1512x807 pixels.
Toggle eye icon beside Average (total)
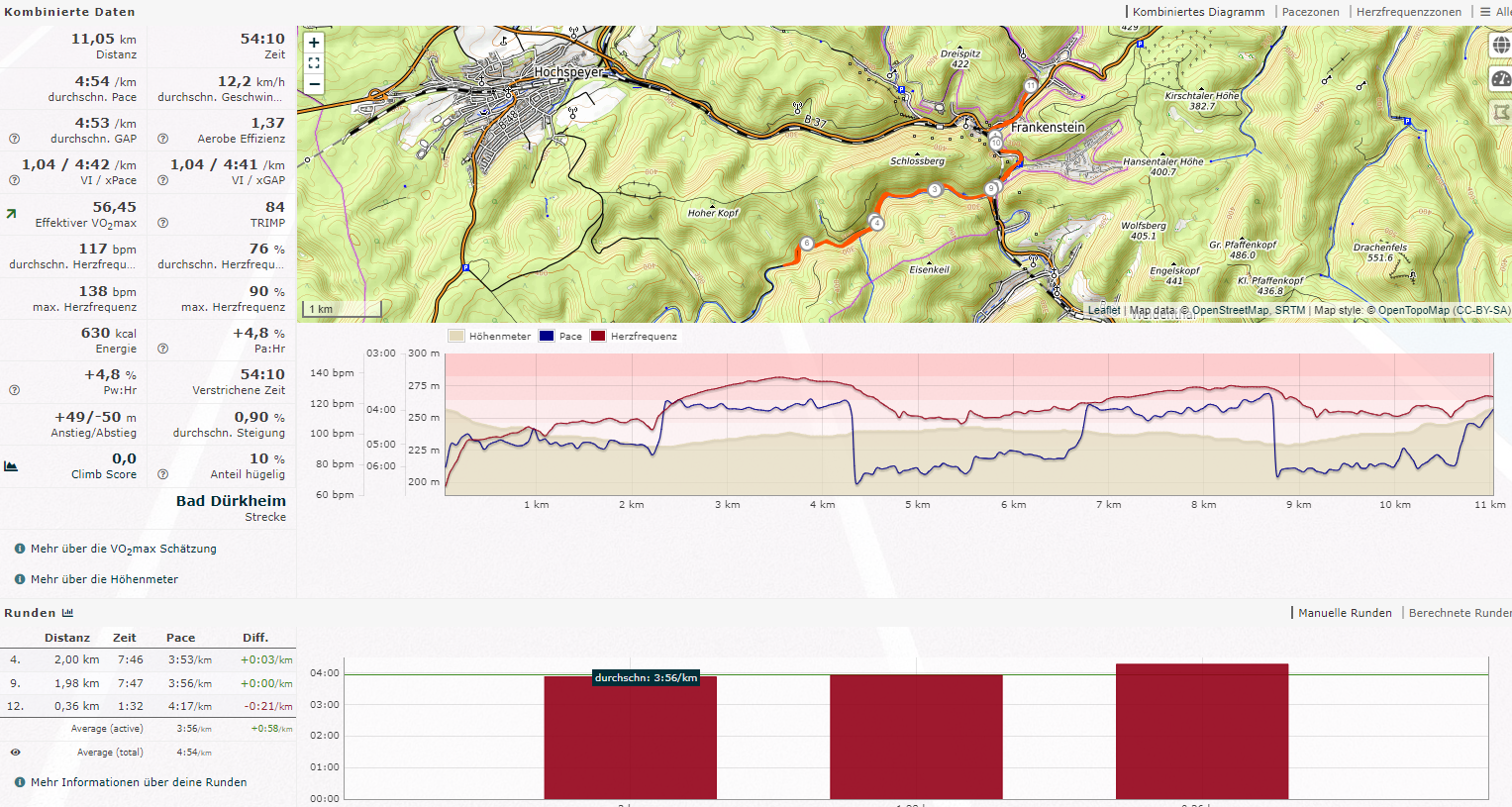[15, 753]
